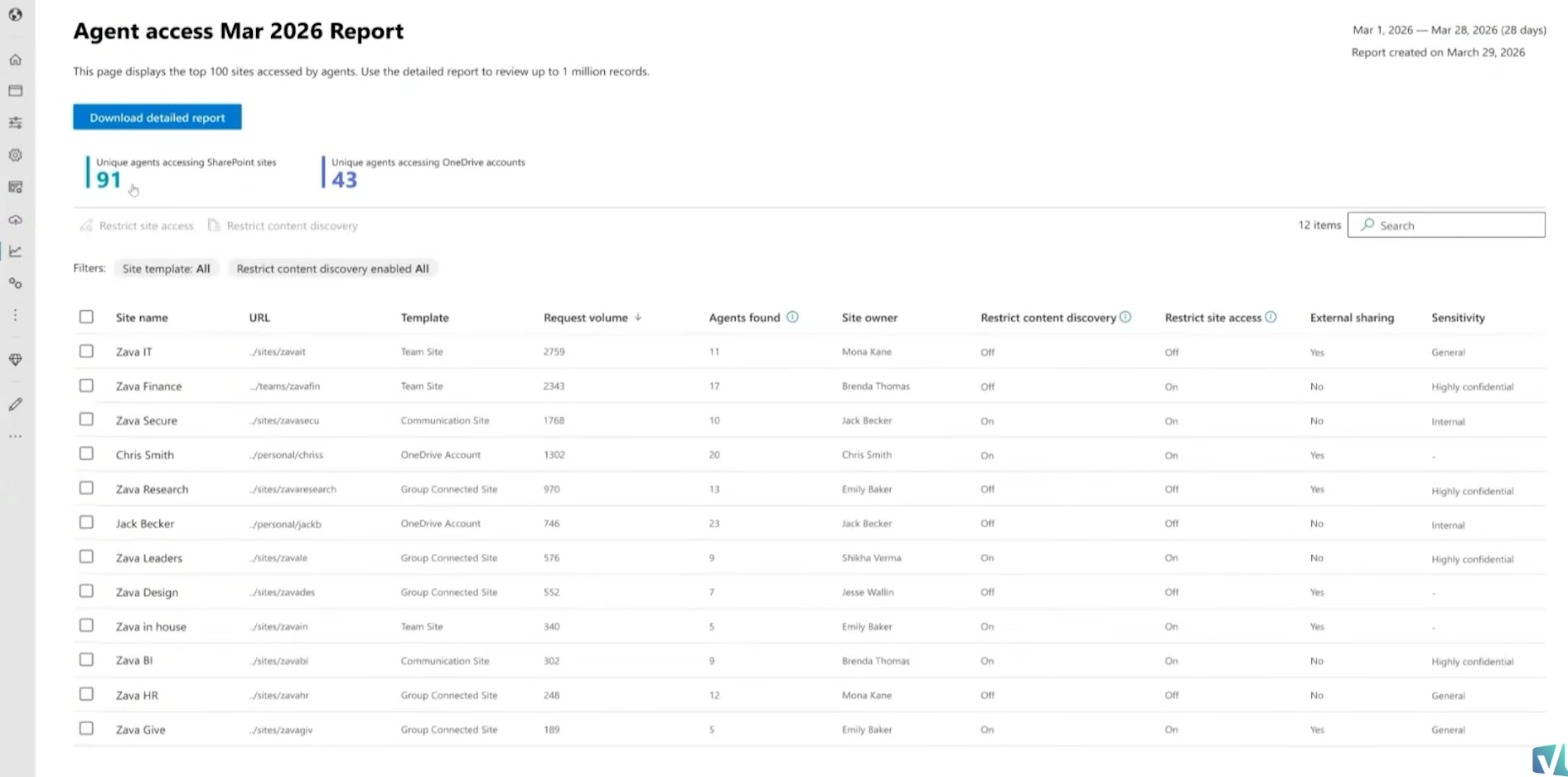Open the Policies sliders icon in sidebar
Image resolution: width=1568 pixels, height=777 pixels.
[x=15, y=123]
